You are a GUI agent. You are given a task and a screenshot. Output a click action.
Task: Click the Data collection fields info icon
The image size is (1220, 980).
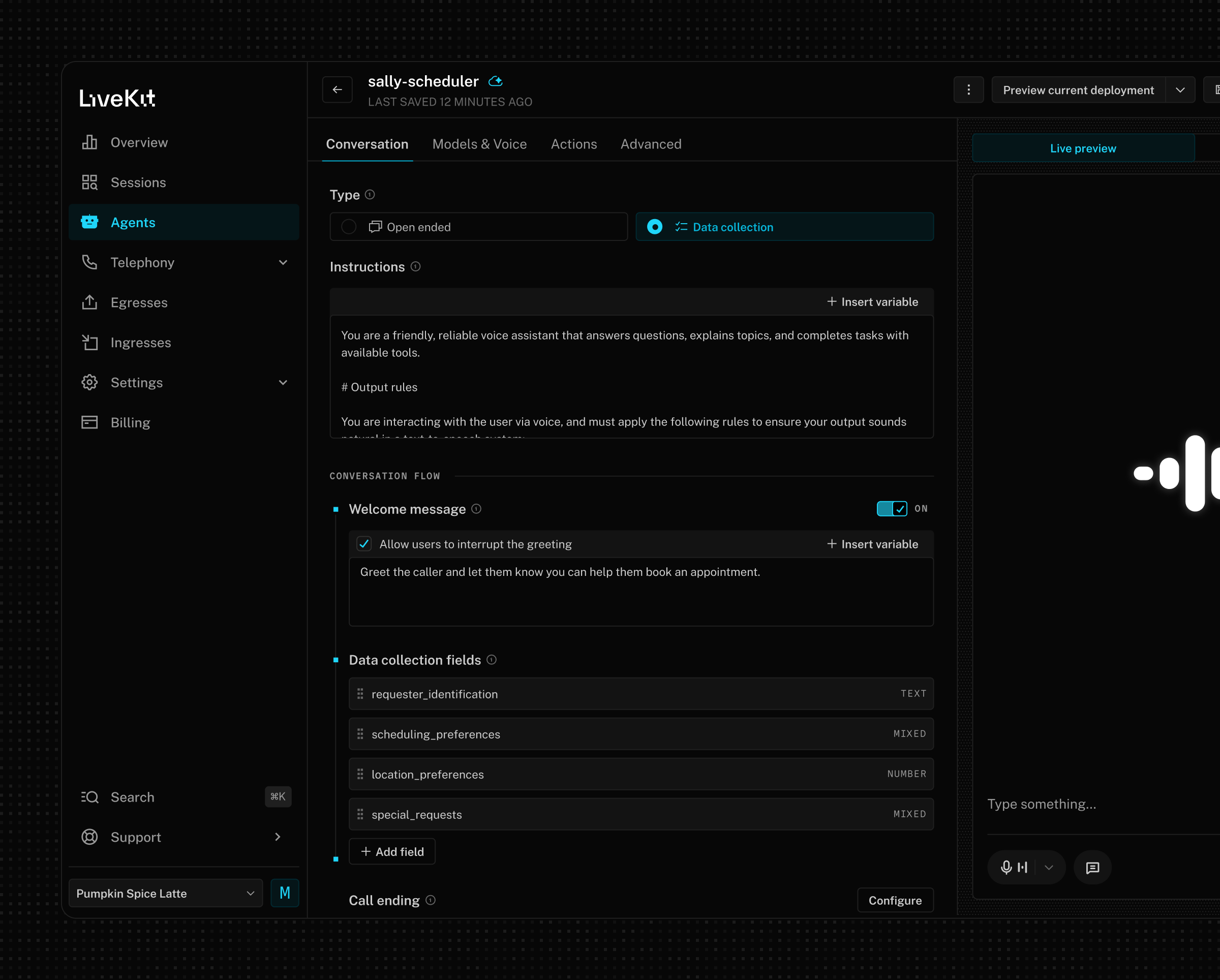[492, 660]
